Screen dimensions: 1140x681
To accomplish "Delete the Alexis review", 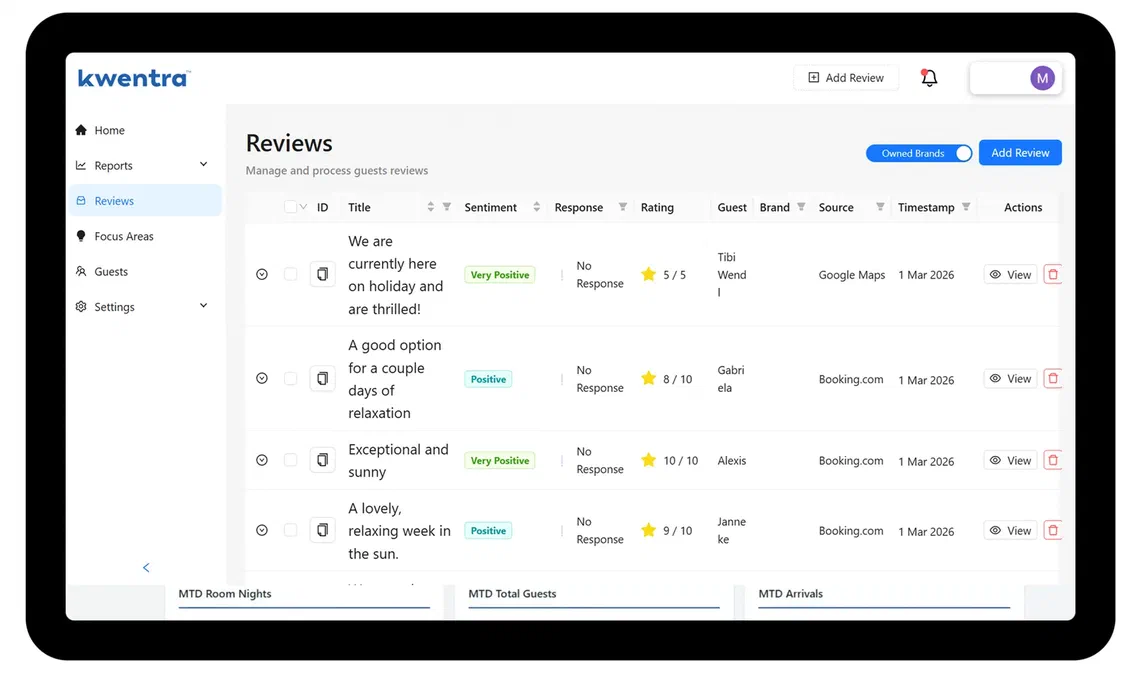I will (1052, 460).
